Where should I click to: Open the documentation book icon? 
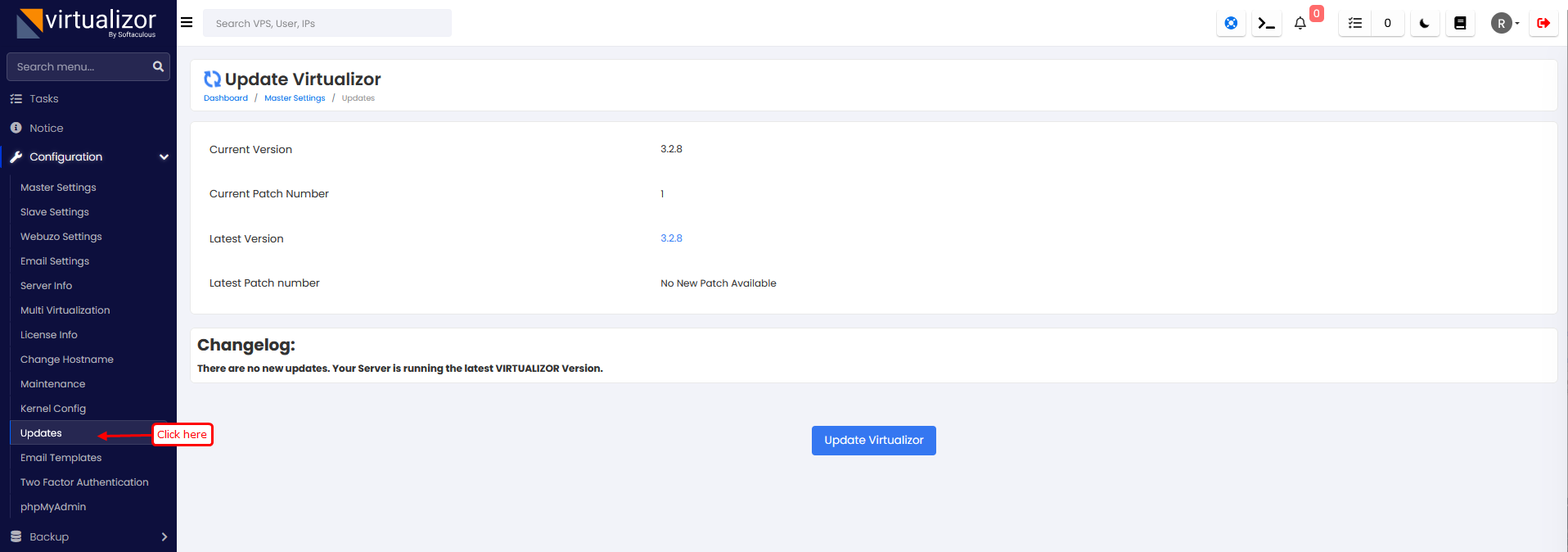pos(1459,24)
